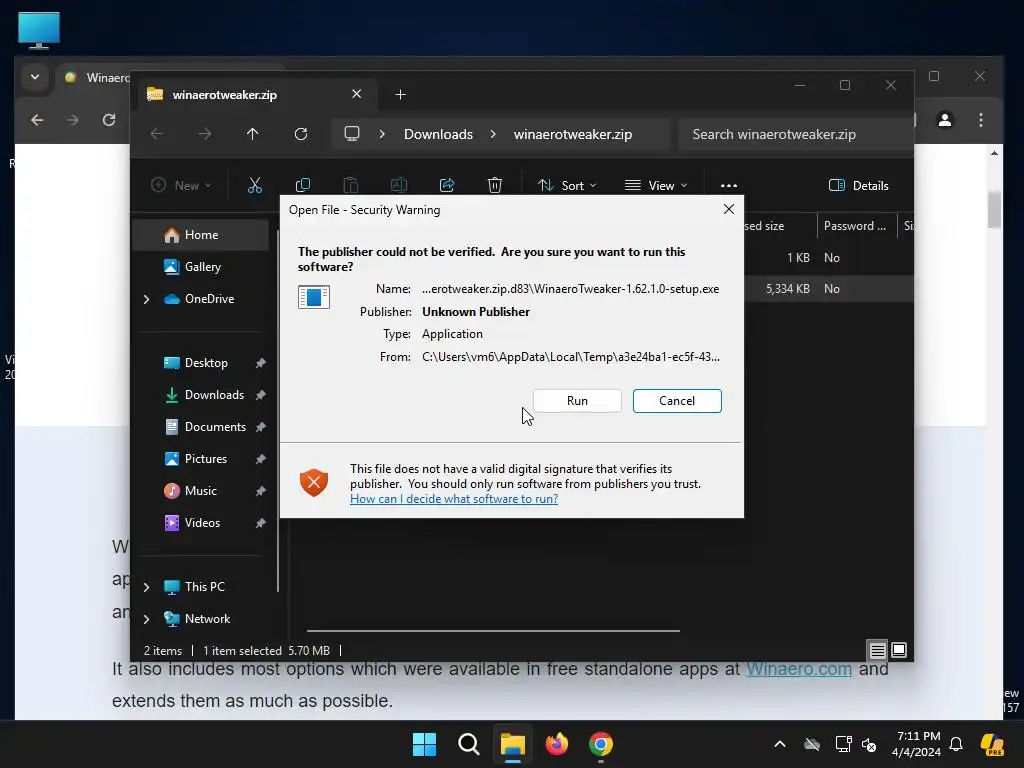Unpin Desktop using its pin icon
Image resolution: width=1024 pixels, height=768 pixels.
click(261, 363)
